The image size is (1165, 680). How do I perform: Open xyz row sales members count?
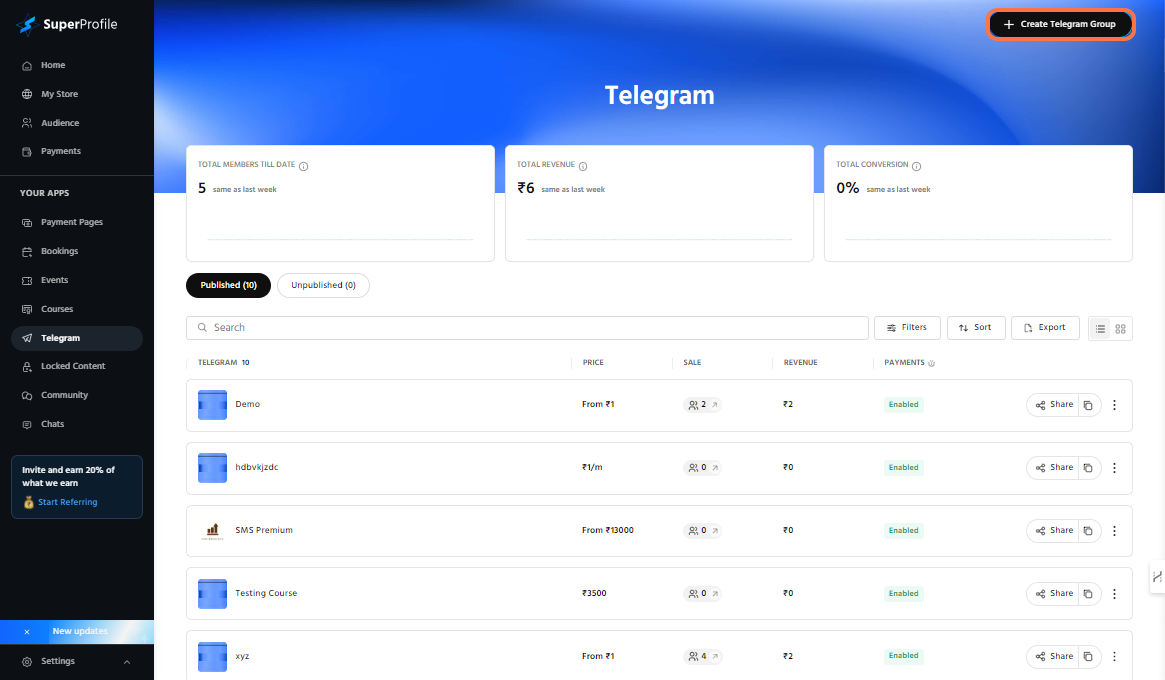pos(701,656)
